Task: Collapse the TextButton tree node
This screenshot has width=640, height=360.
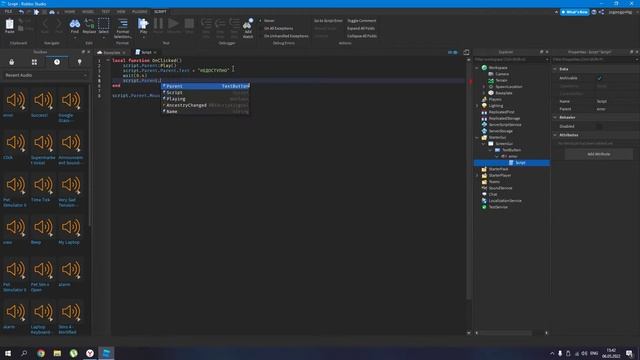Action: tap(490, 150)
